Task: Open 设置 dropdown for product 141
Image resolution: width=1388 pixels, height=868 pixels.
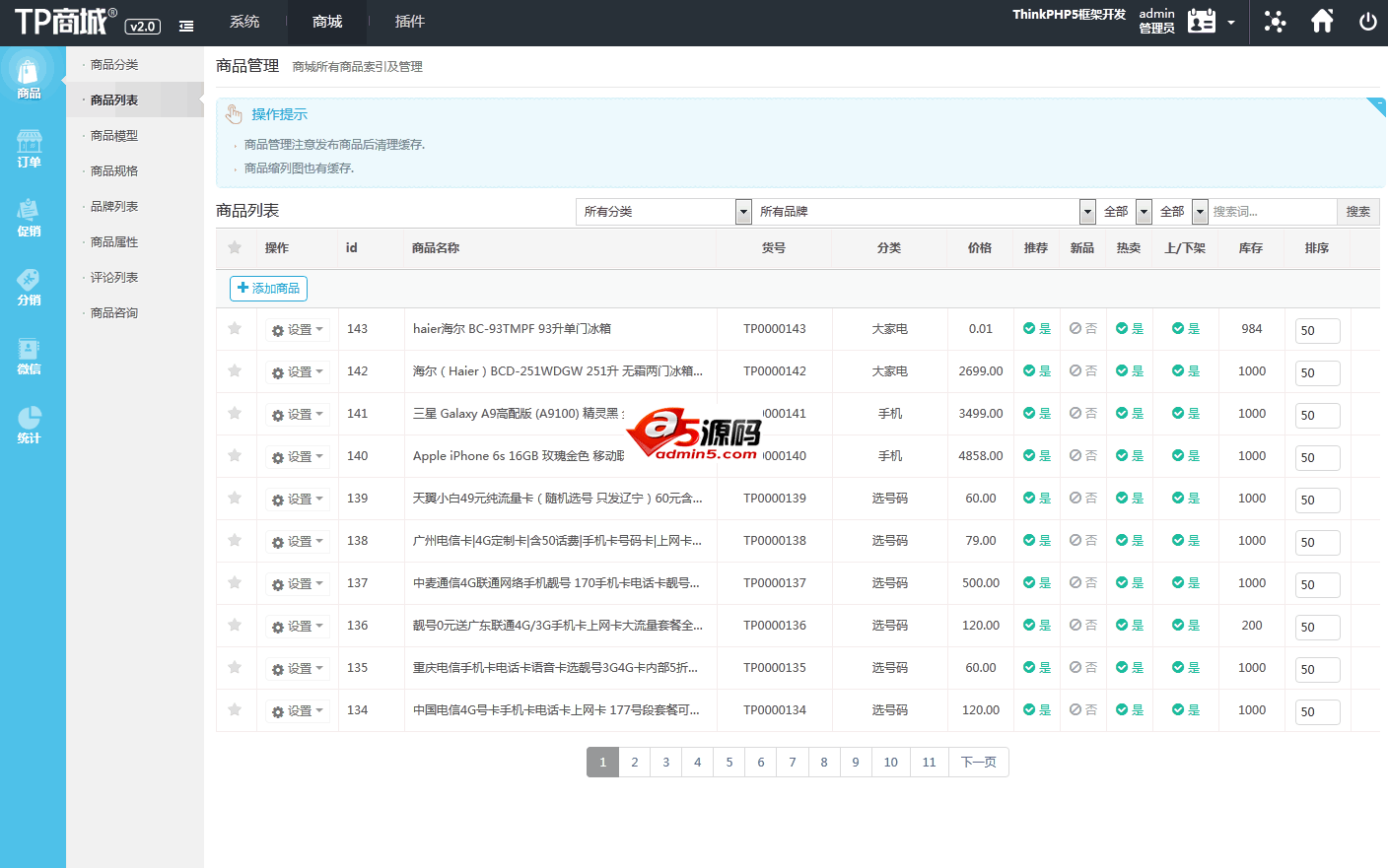Action: coord(298,415)
